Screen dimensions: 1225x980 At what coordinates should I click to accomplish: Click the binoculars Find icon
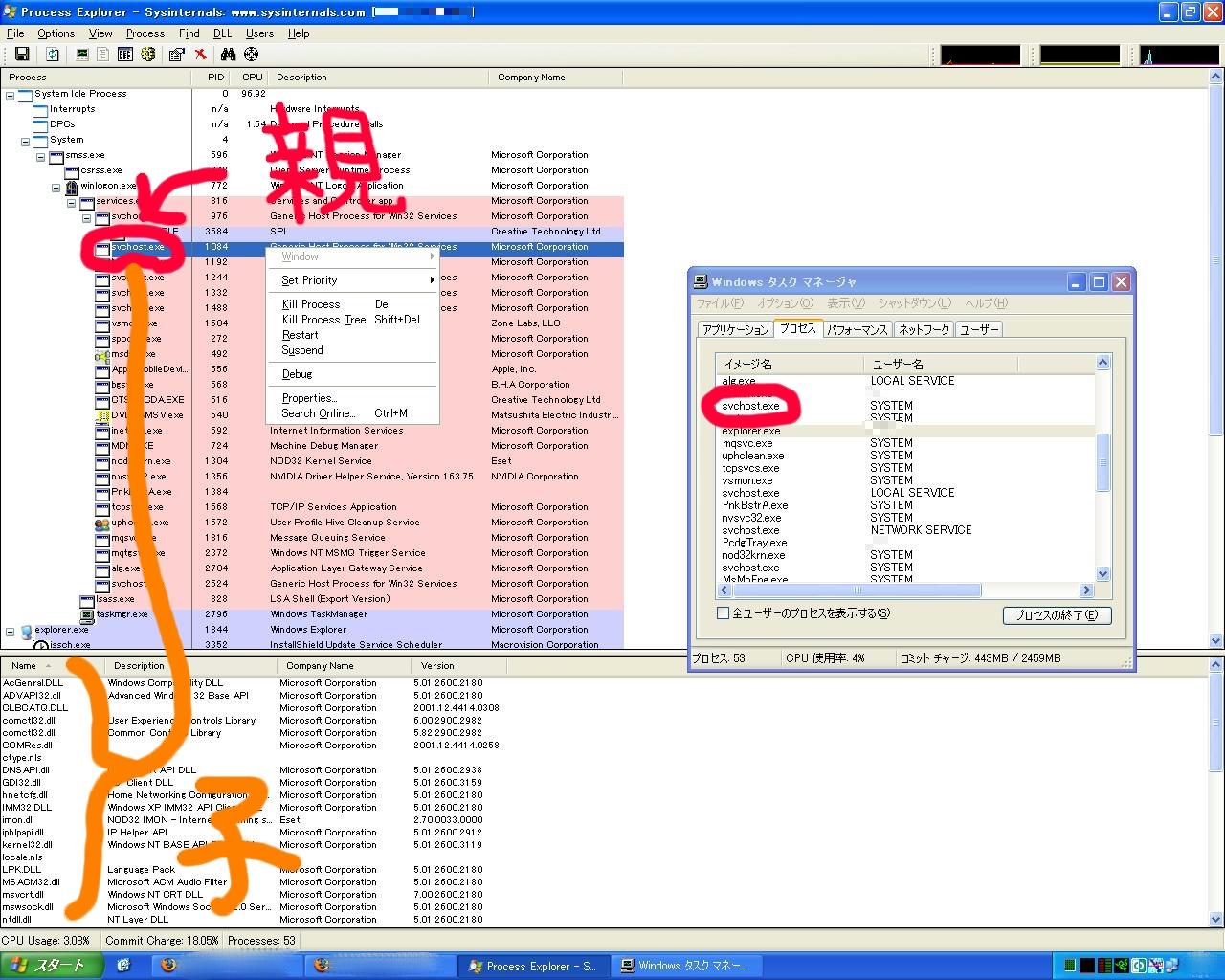click(x=228, y=55)
